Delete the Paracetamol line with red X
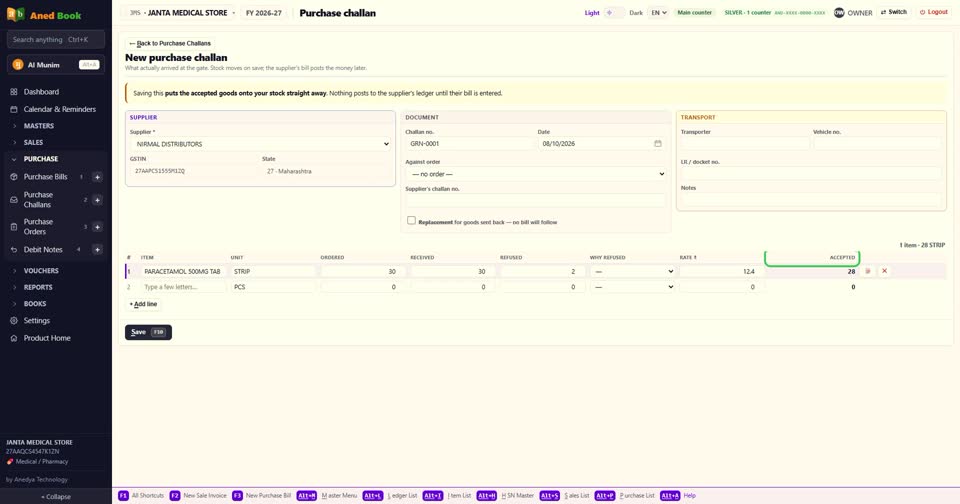 (x=884, y=271)
